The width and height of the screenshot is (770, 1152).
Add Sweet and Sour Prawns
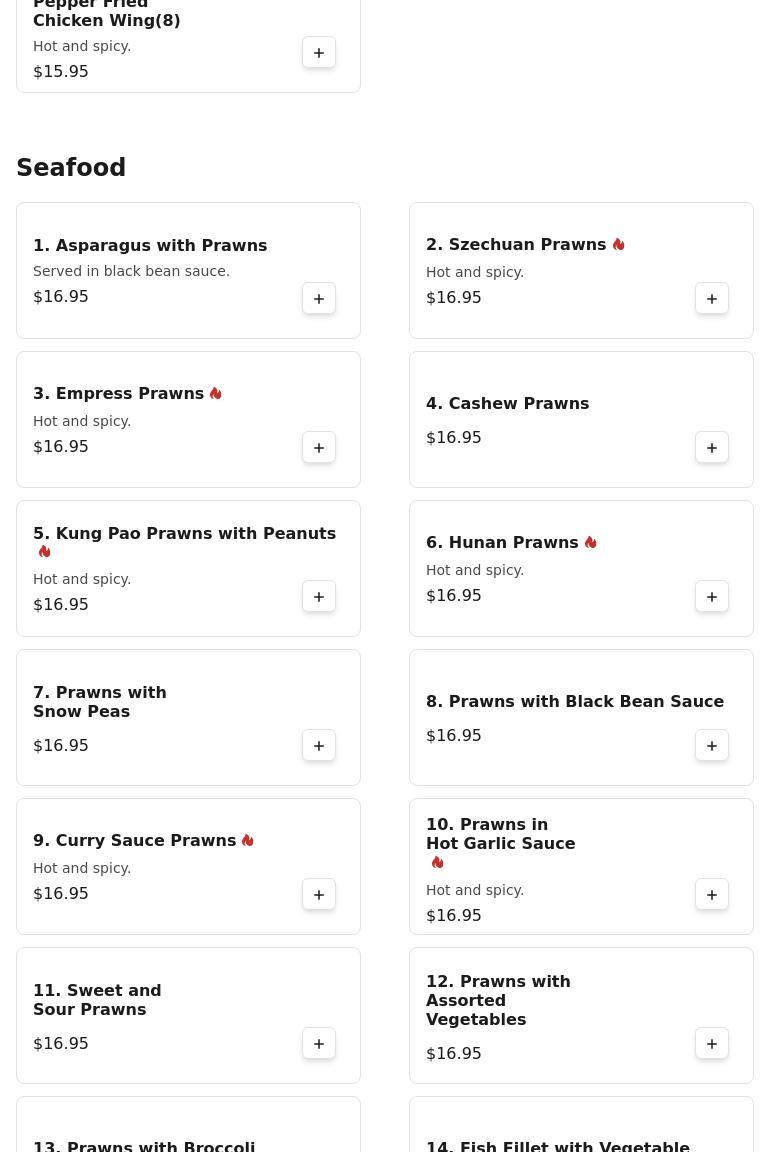coord(319,1044)
